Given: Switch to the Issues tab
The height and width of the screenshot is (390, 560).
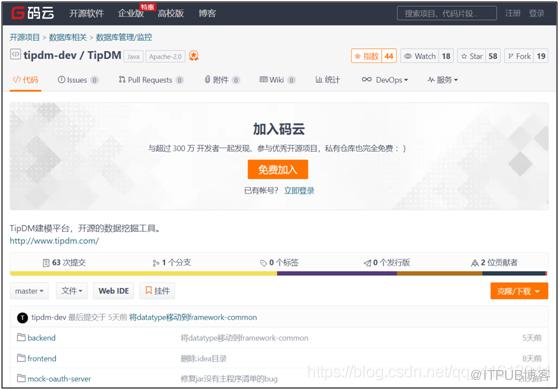Looking at the screenshot, I should click(x=78, y=80).
